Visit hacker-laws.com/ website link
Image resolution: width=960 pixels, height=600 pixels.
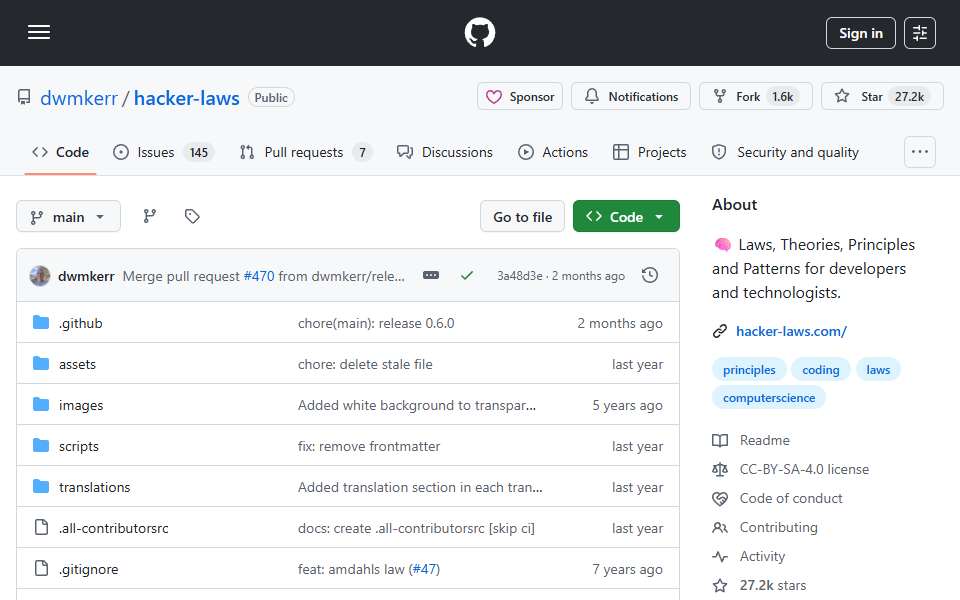pos(791,331)
